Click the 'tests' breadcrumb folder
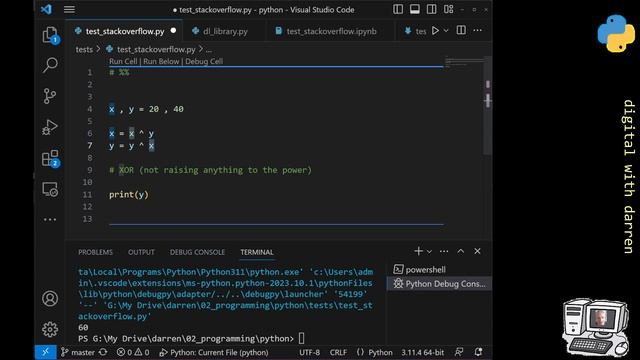Image resolution: width=640 pixels, height=360 pixels. pyautogui.click(x=84, y=49)
